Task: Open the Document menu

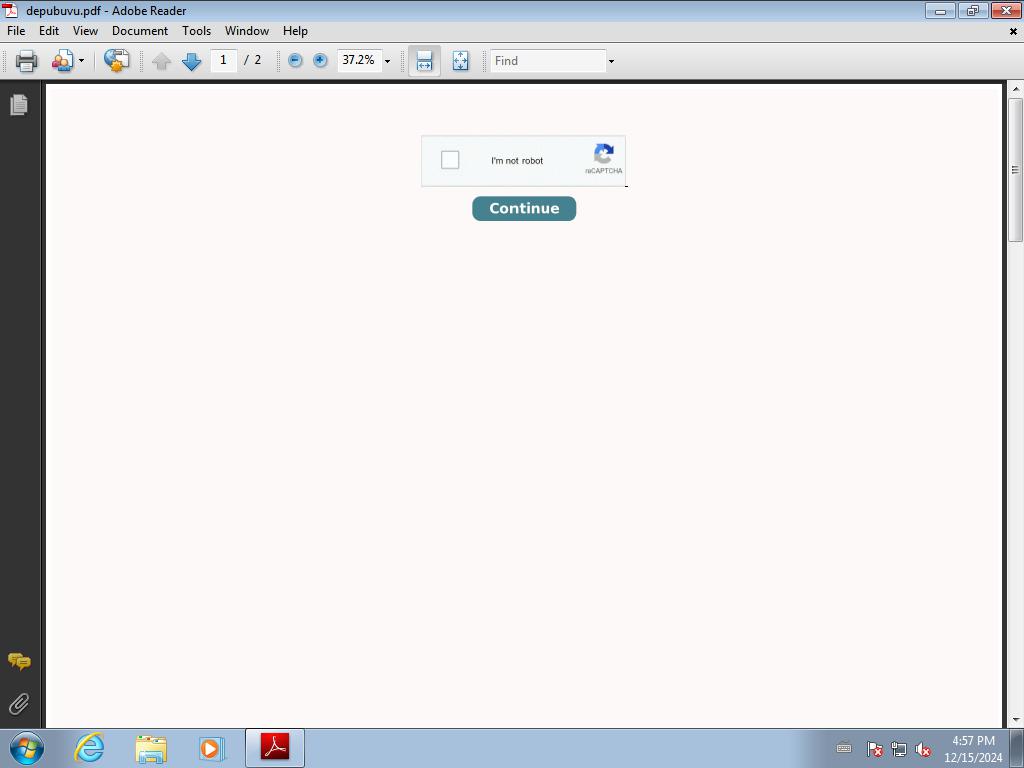Action: [x=140, y=31]
